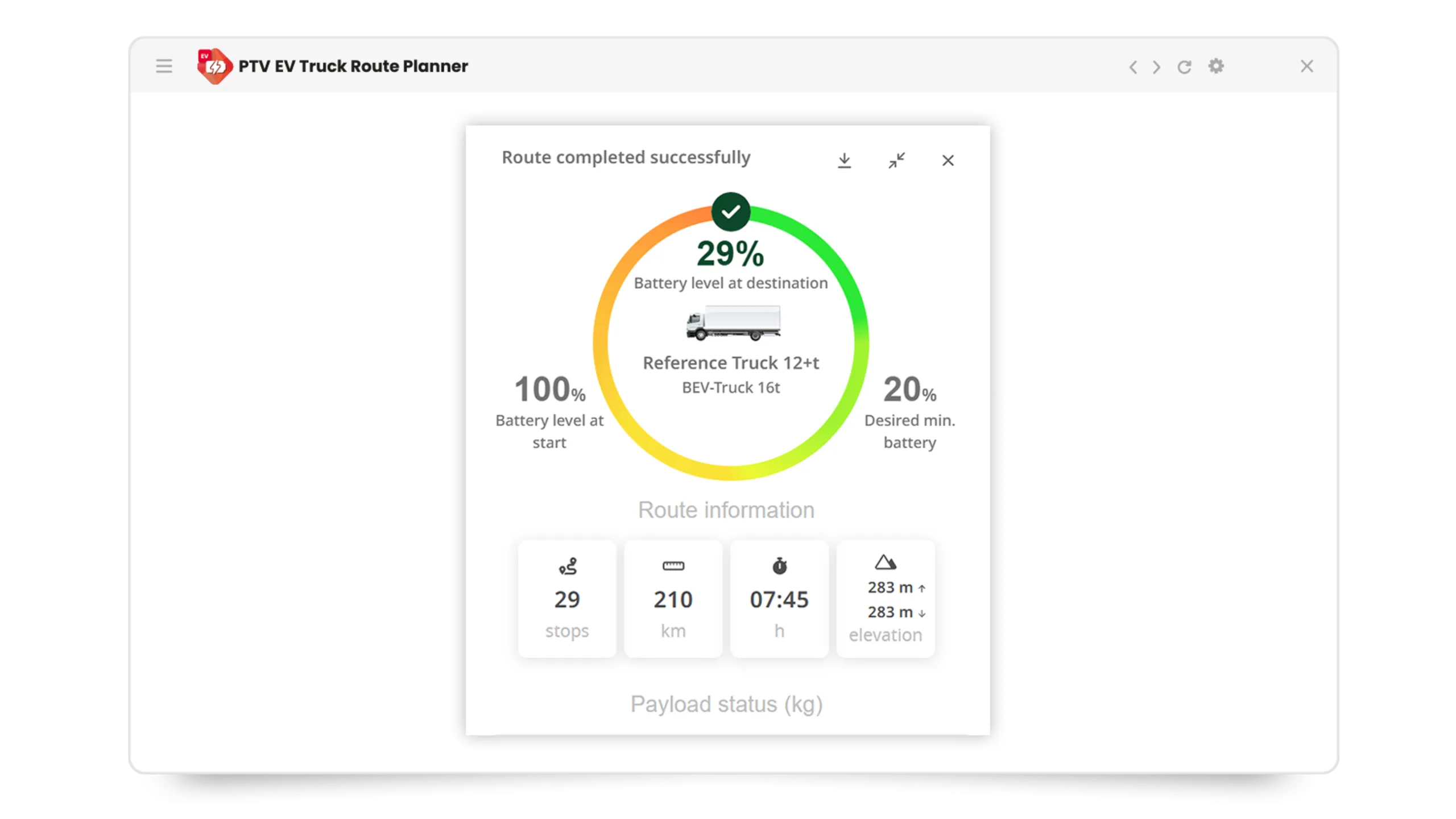Screen dimensions: 1456x819
Task: Click the truck image thumbnail
Action: coord(733,322)
